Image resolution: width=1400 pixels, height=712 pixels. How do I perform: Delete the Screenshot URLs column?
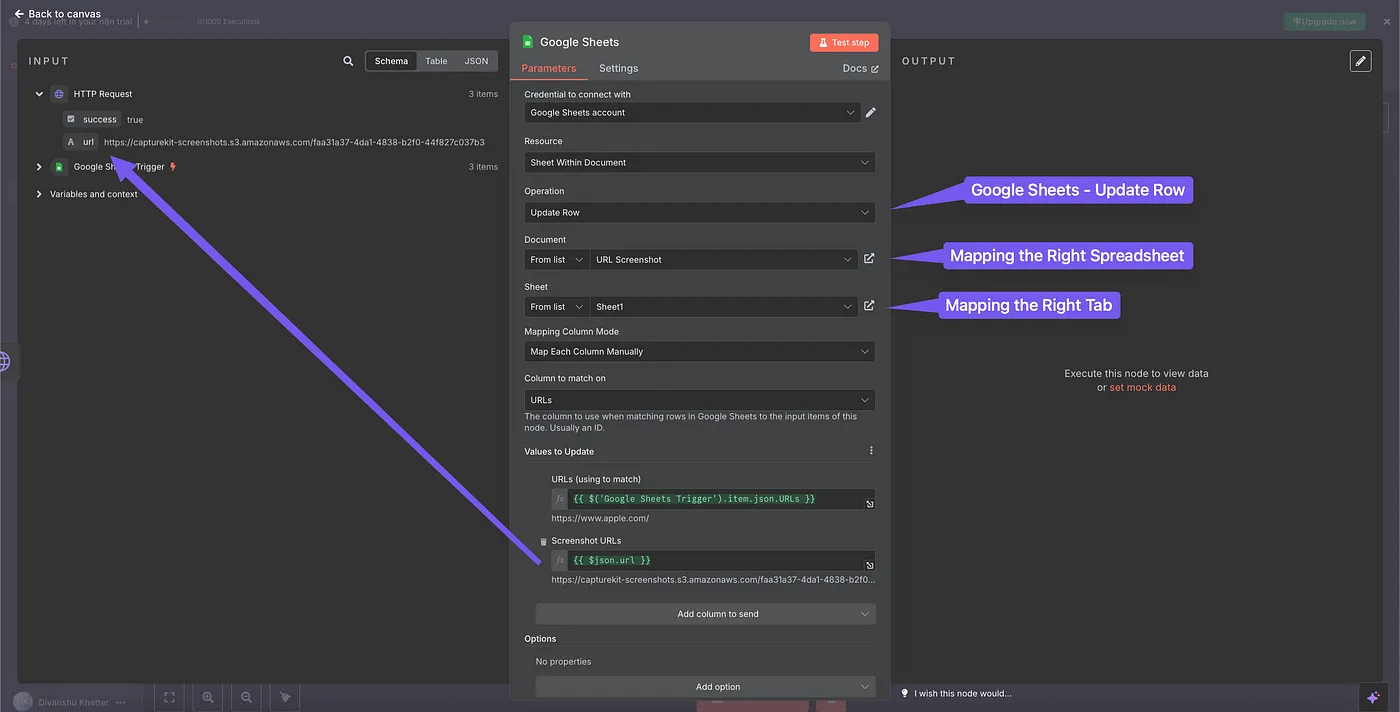coord(543,541)
